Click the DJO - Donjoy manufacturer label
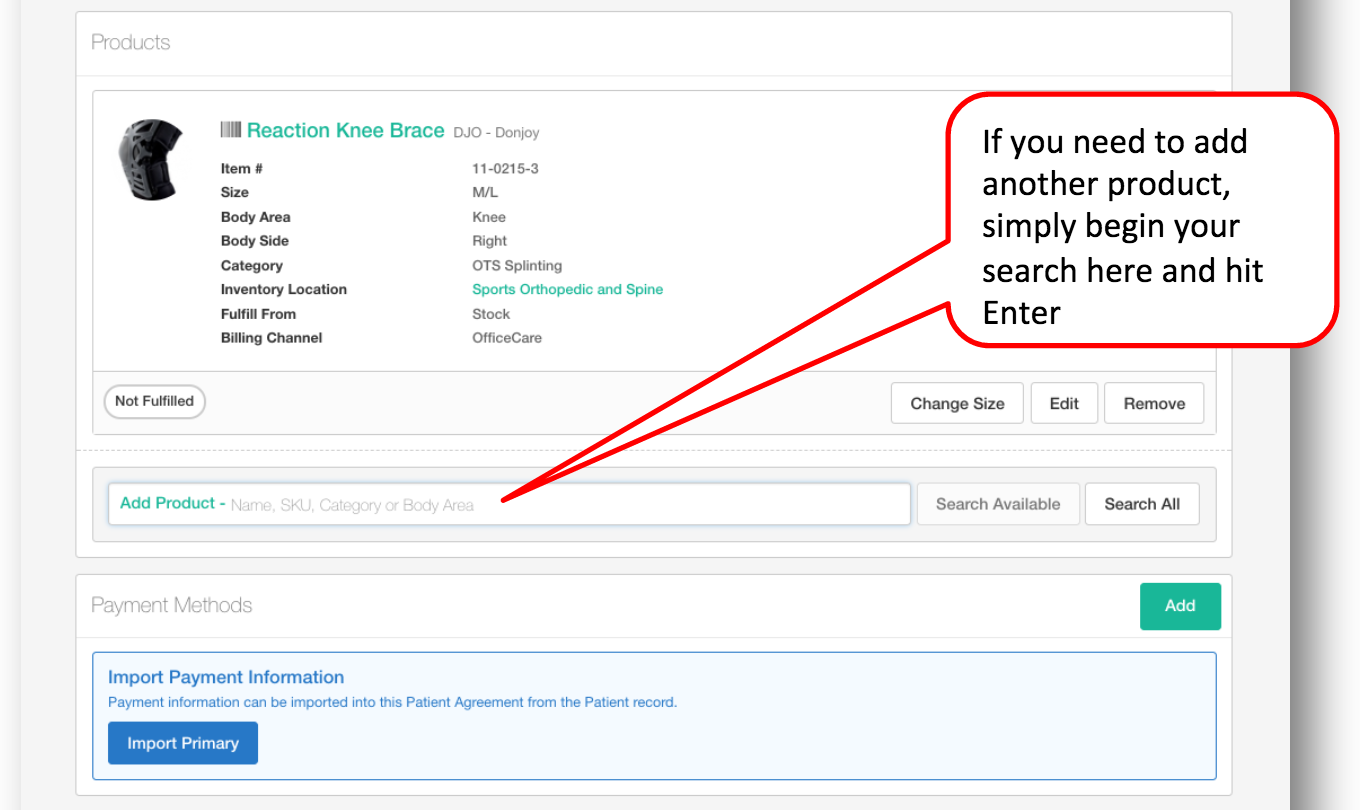The image size is (1360, 810). 496,132
